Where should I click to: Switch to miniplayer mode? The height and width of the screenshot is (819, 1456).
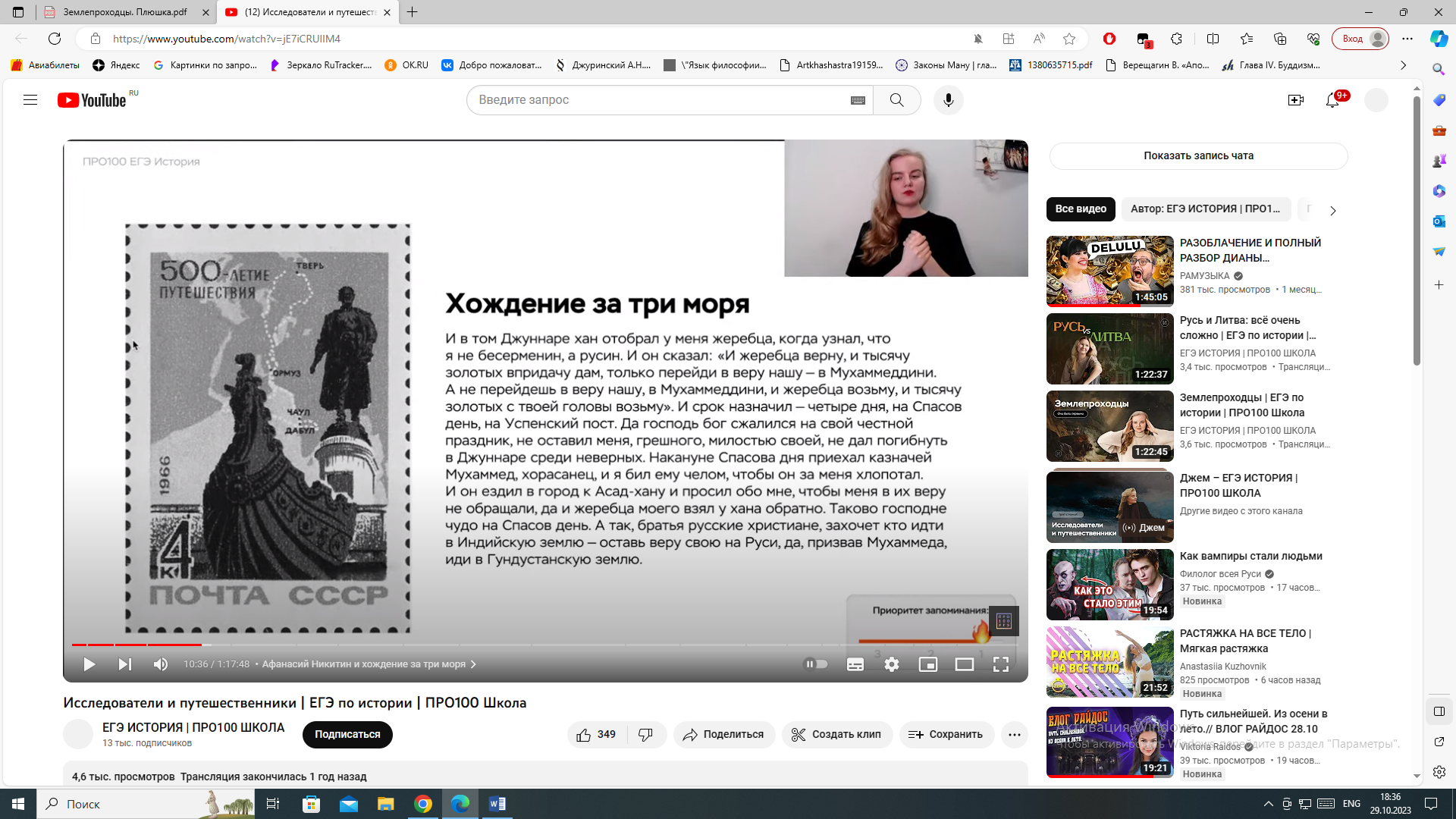928,664
